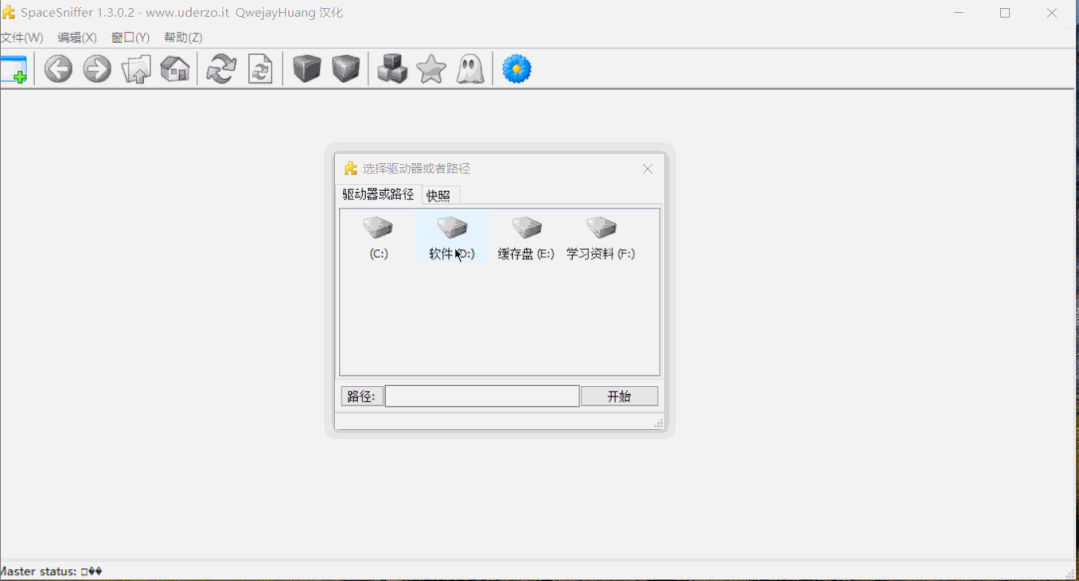Viewport: 1079px width, 581px height.
Task: Refresh the scan using the circular arrows icon
Action: point(220,68)
